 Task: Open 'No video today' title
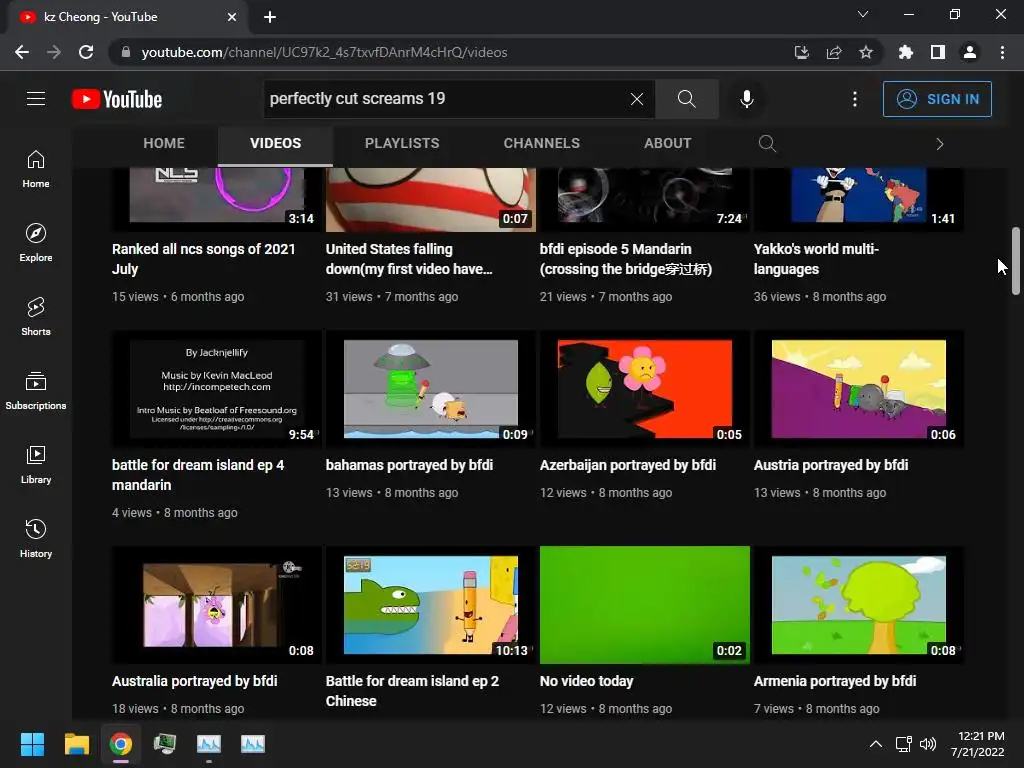pyautogui.click(x=586, y=681)
